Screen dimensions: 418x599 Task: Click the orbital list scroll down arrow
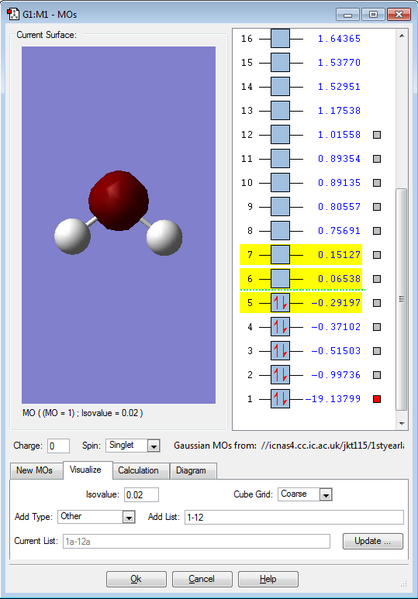pyautogui.click(x=402, y=423)
